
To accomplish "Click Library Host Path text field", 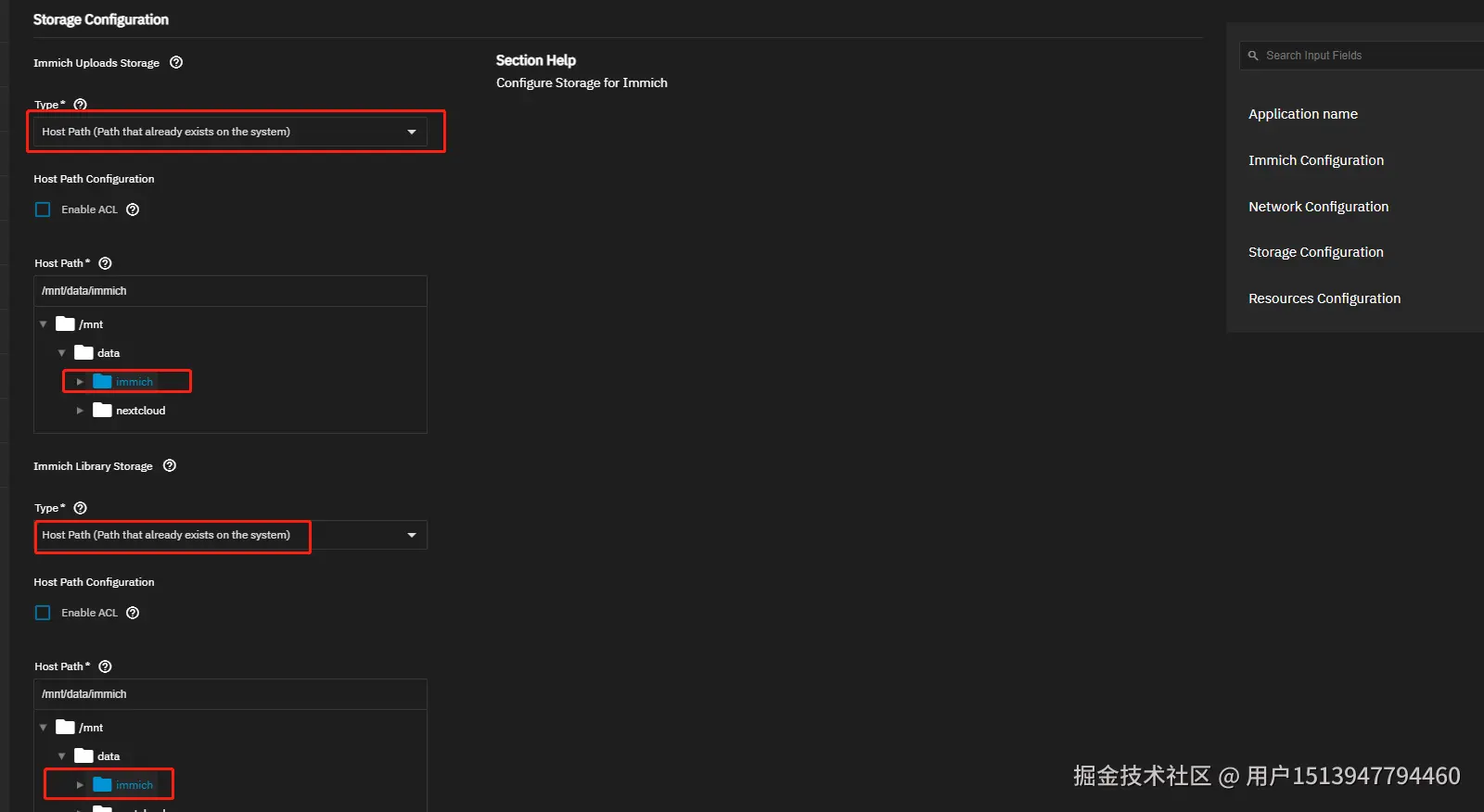I will 230,694.
